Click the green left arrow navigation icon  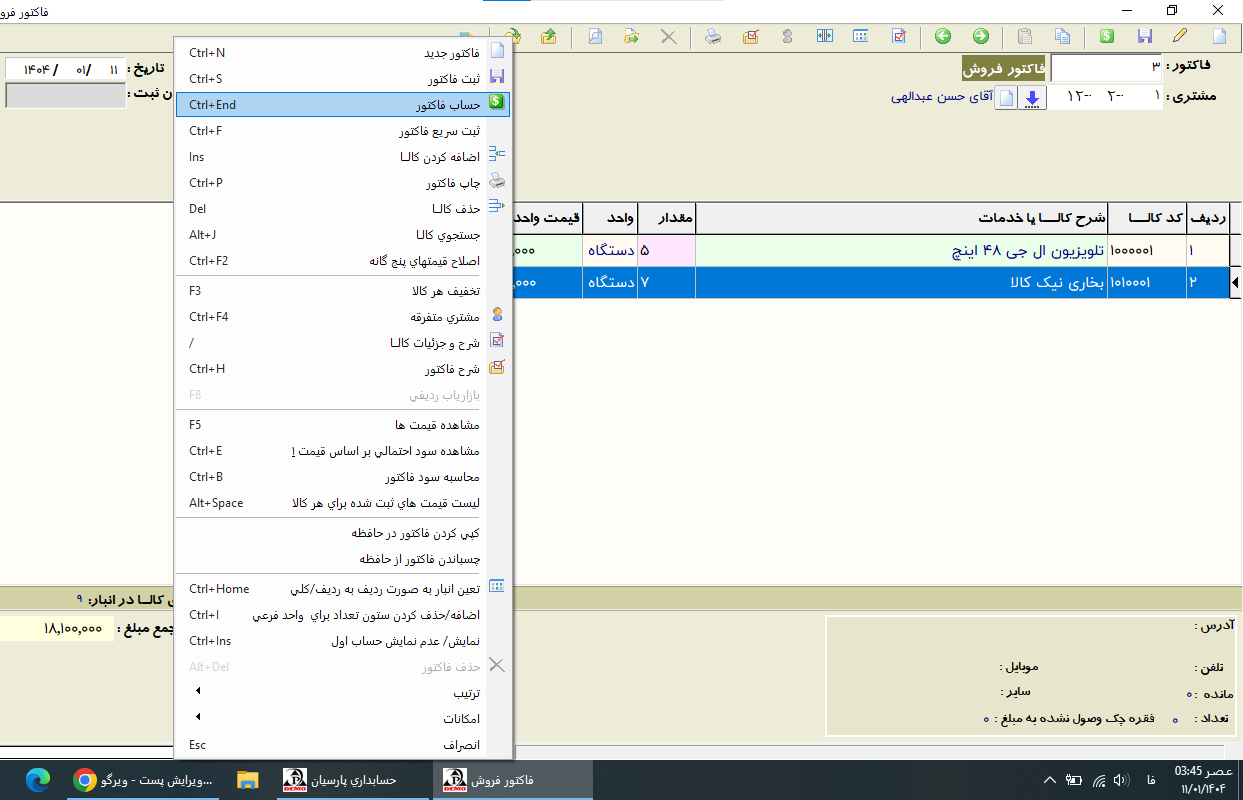click(x=943, y=37)
